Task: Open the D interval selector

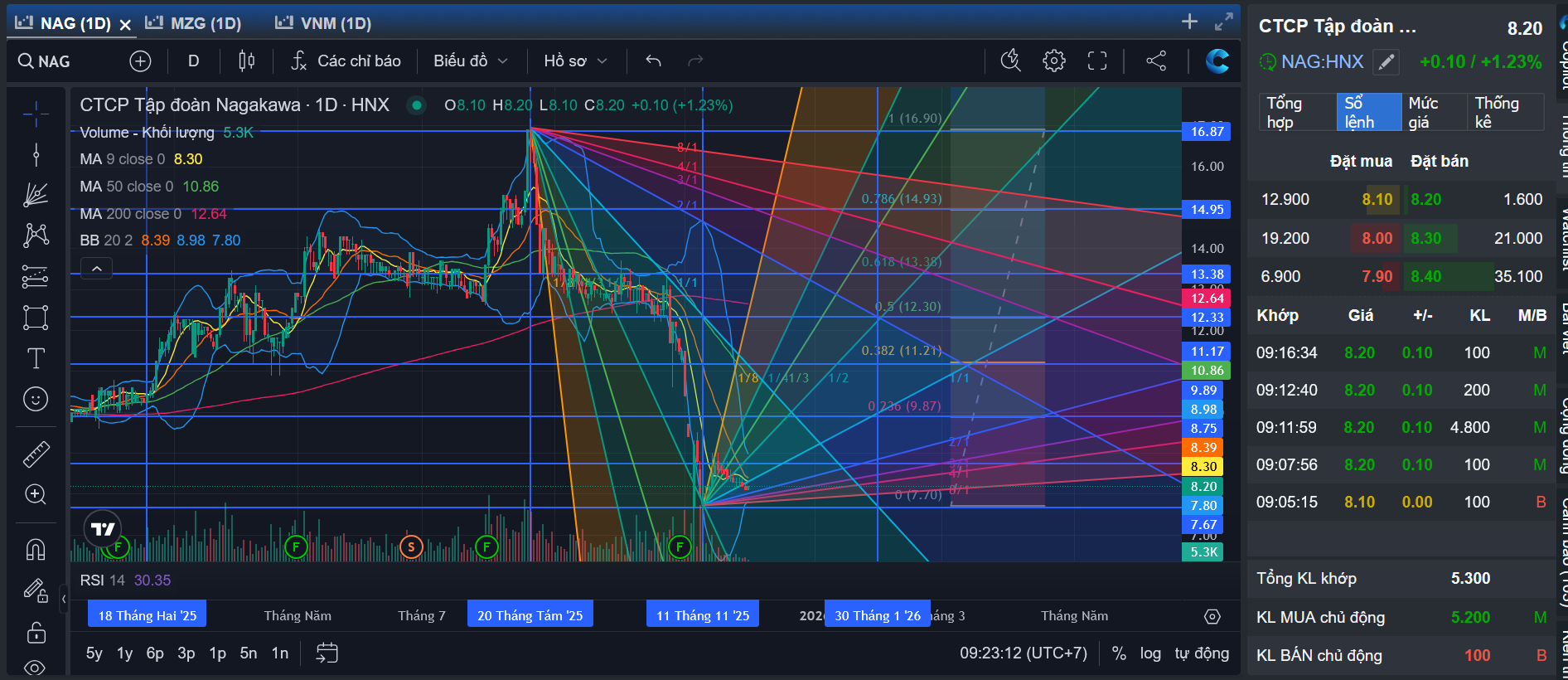Action: pyautogui.click(x=193, y=61)
